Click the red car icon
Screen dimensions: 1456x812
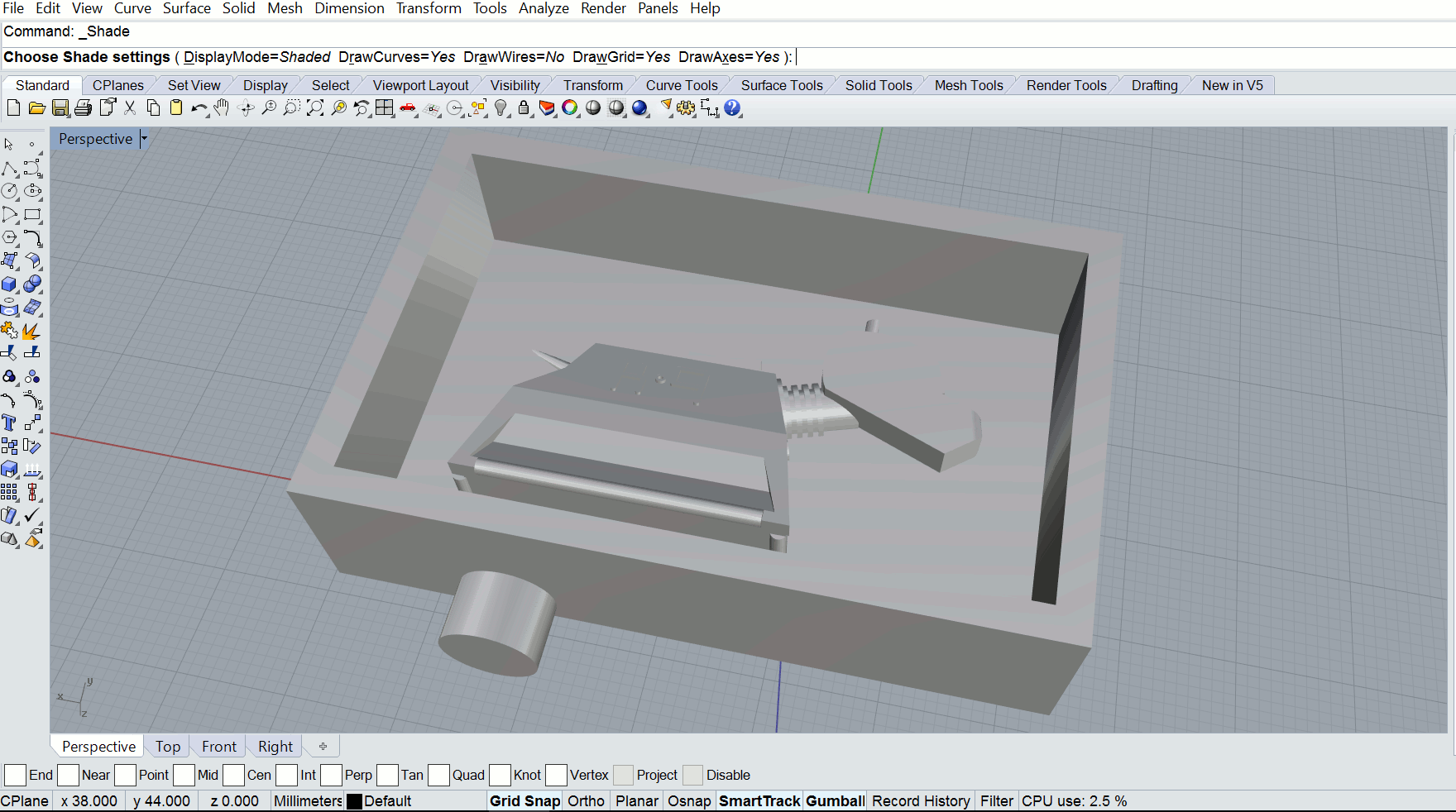pos(408,108)
